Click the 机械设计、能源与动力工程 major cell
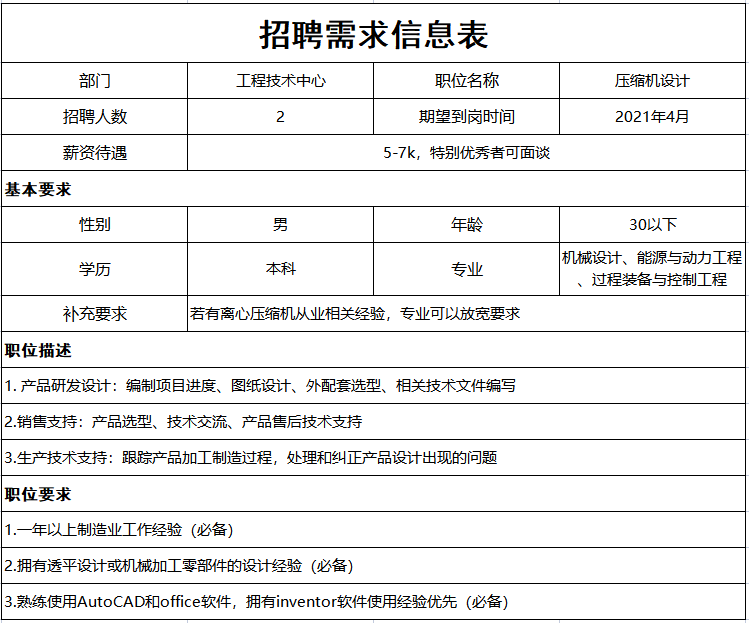The width and height of the screenshot is (749, 623). point(652,269)
